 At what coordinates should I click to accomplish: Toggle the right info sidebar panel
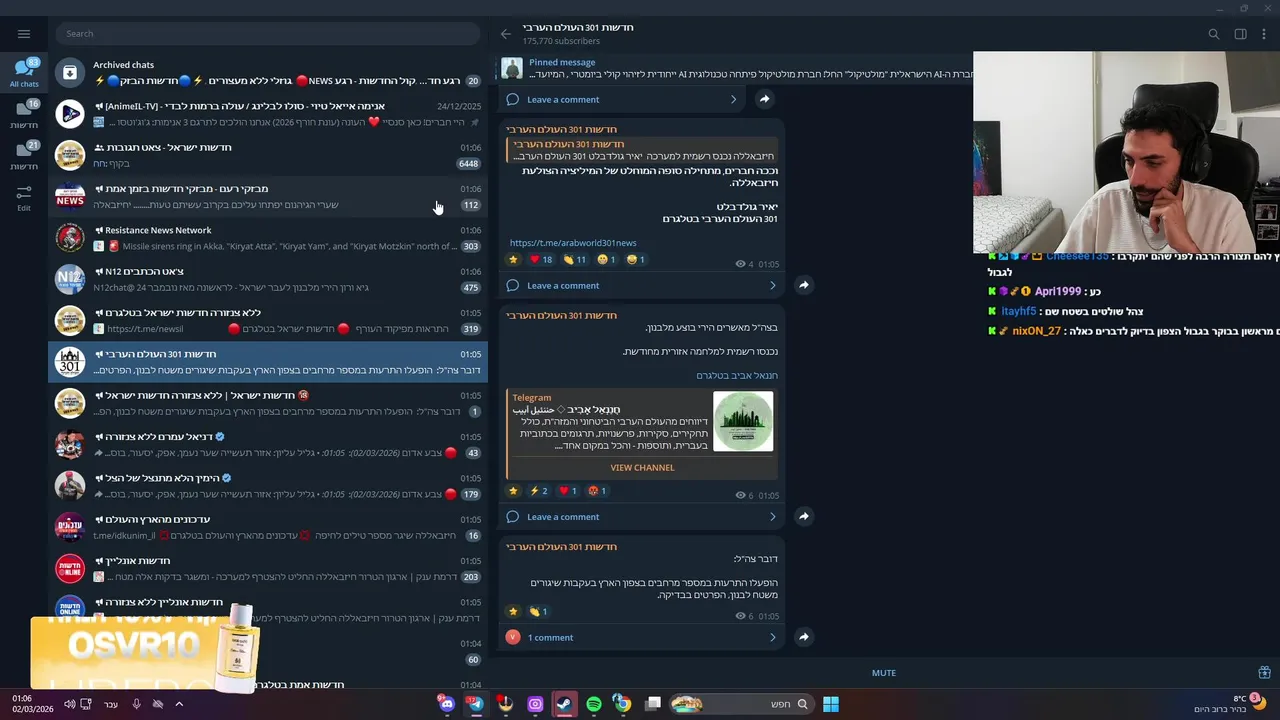[1240, 34]
